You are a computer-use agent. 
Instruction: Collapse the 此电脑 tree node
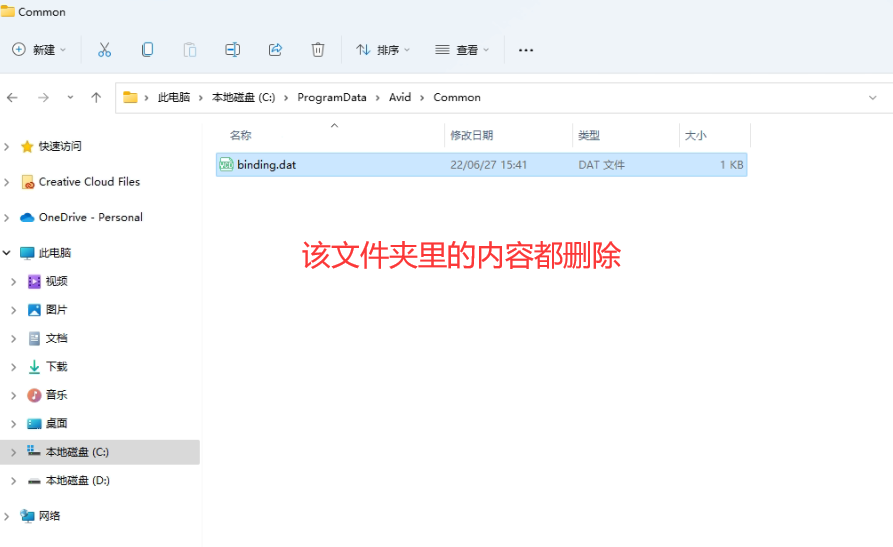point(8,253)
